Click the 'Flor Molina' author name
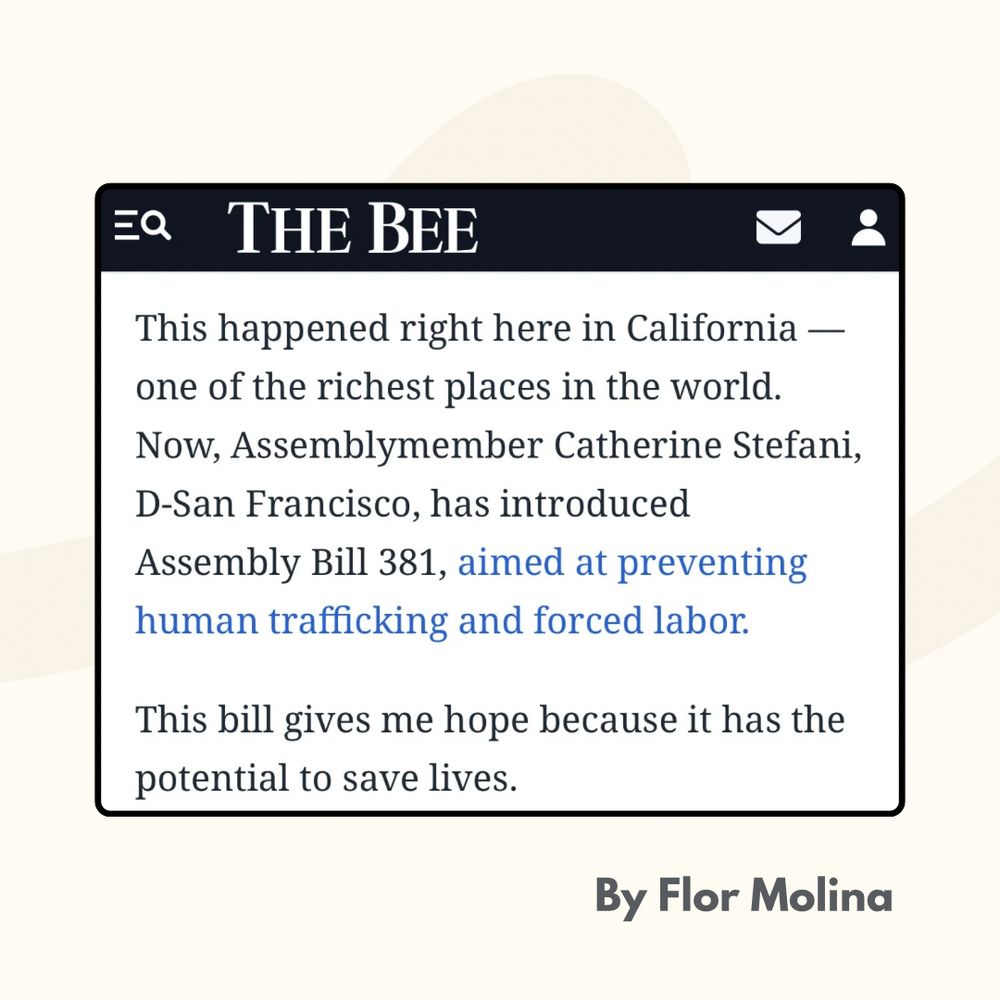Screen dimensions: 1000x1000 [x=774, y=895]
